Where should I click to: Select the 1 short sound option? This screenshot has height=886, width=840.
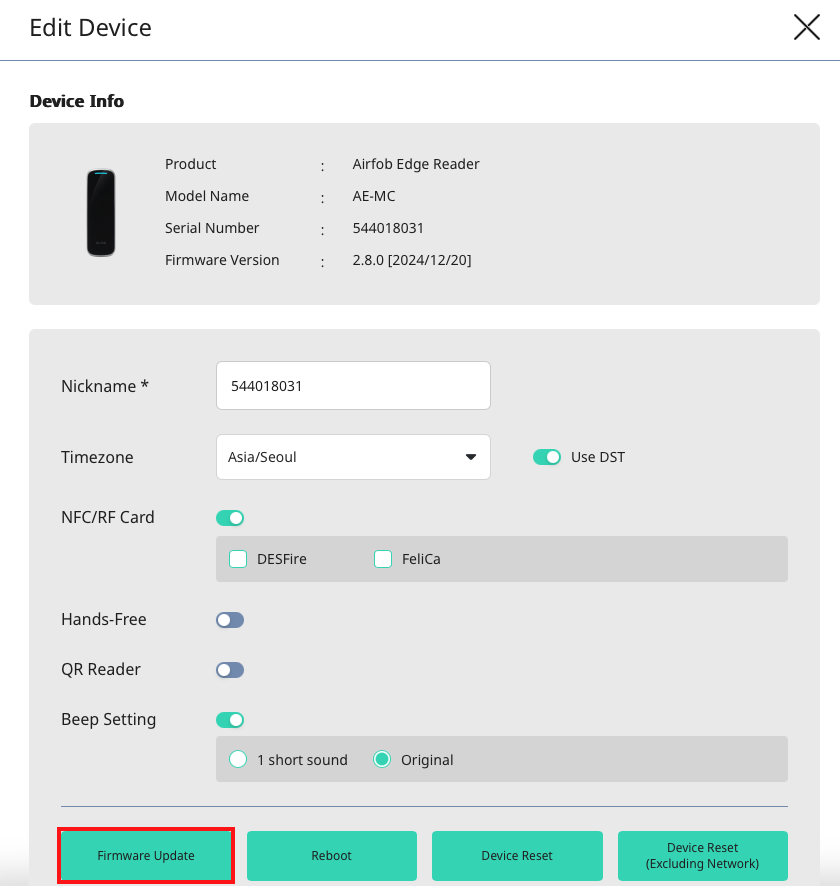[238, 760]
